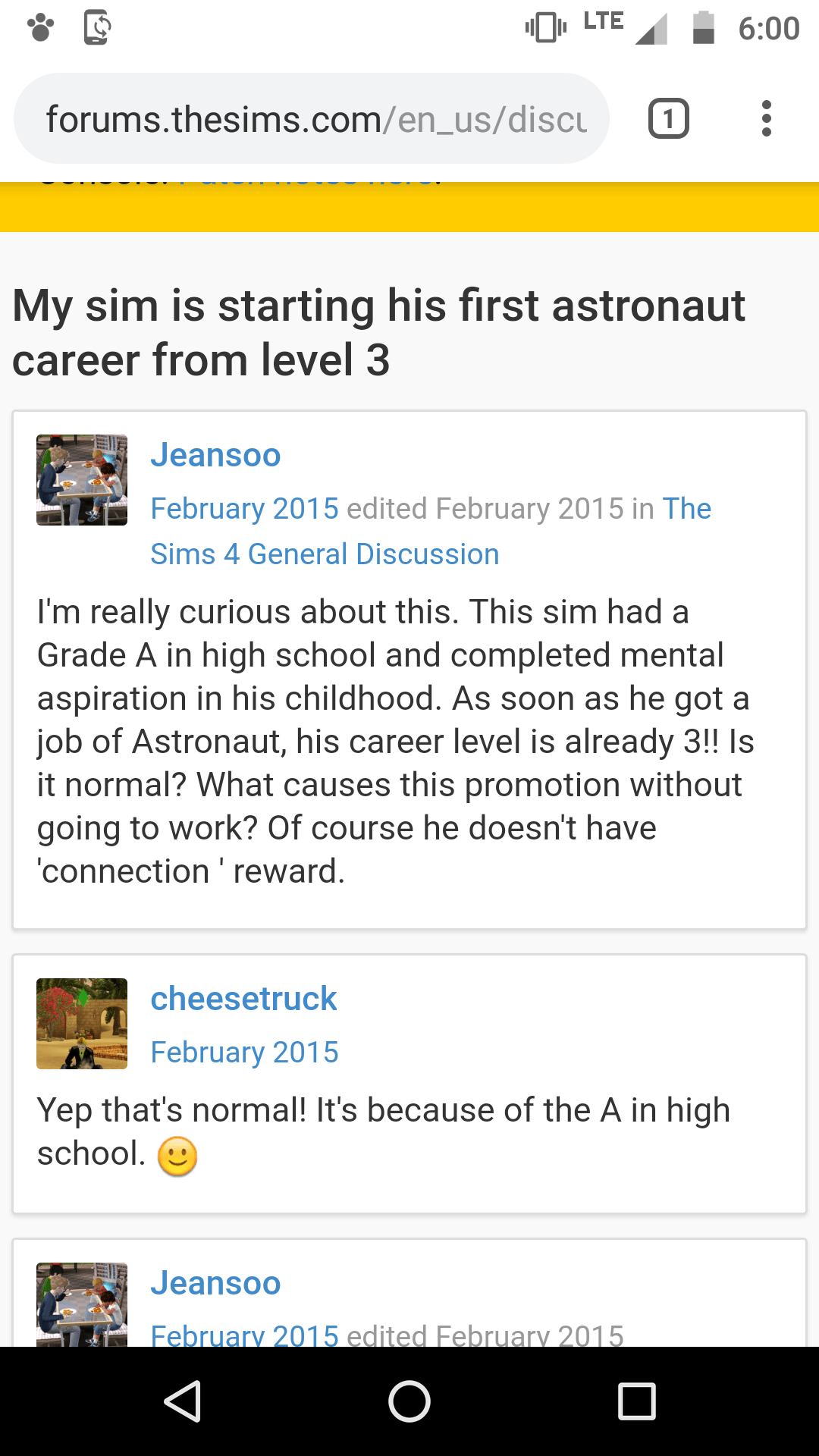
Task: Open The Sims 4 General Discussion category
Action: [x=325, y=554]
